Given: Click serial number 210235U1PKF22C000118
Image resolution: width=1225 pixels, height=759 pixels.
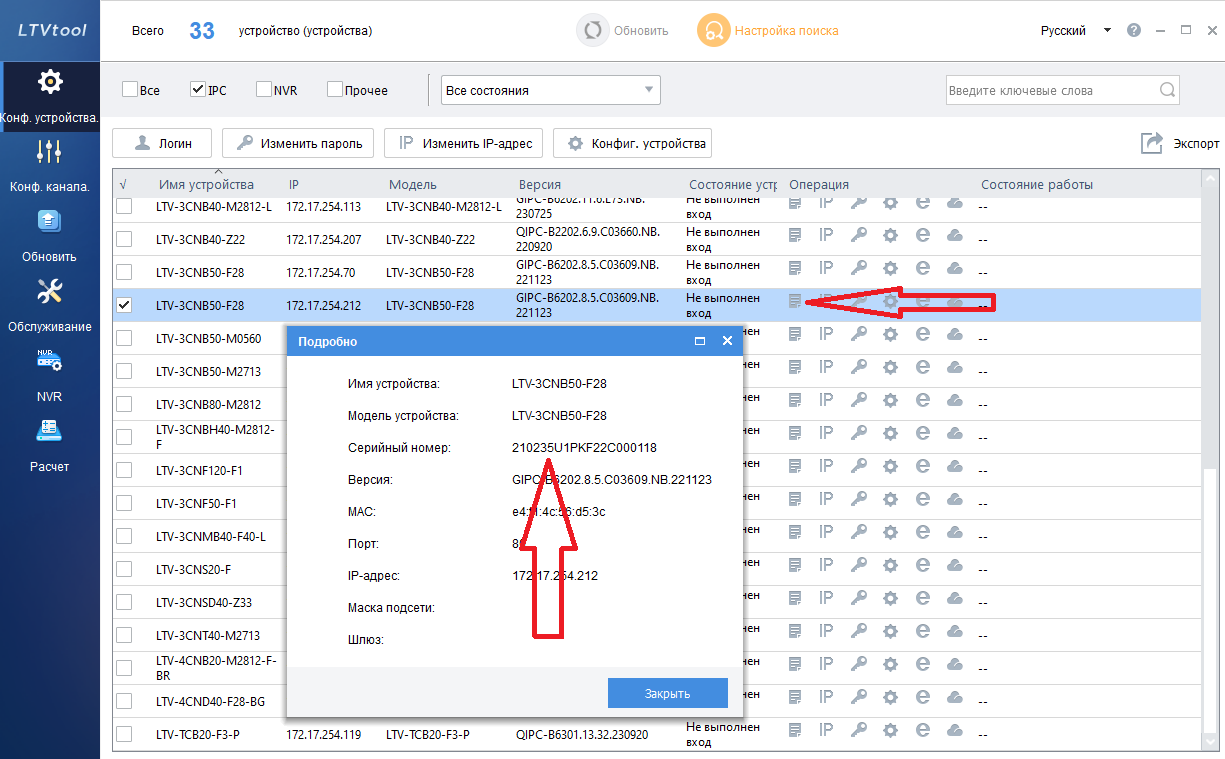Looking at the screenshot, I should (x=584, y=448).
